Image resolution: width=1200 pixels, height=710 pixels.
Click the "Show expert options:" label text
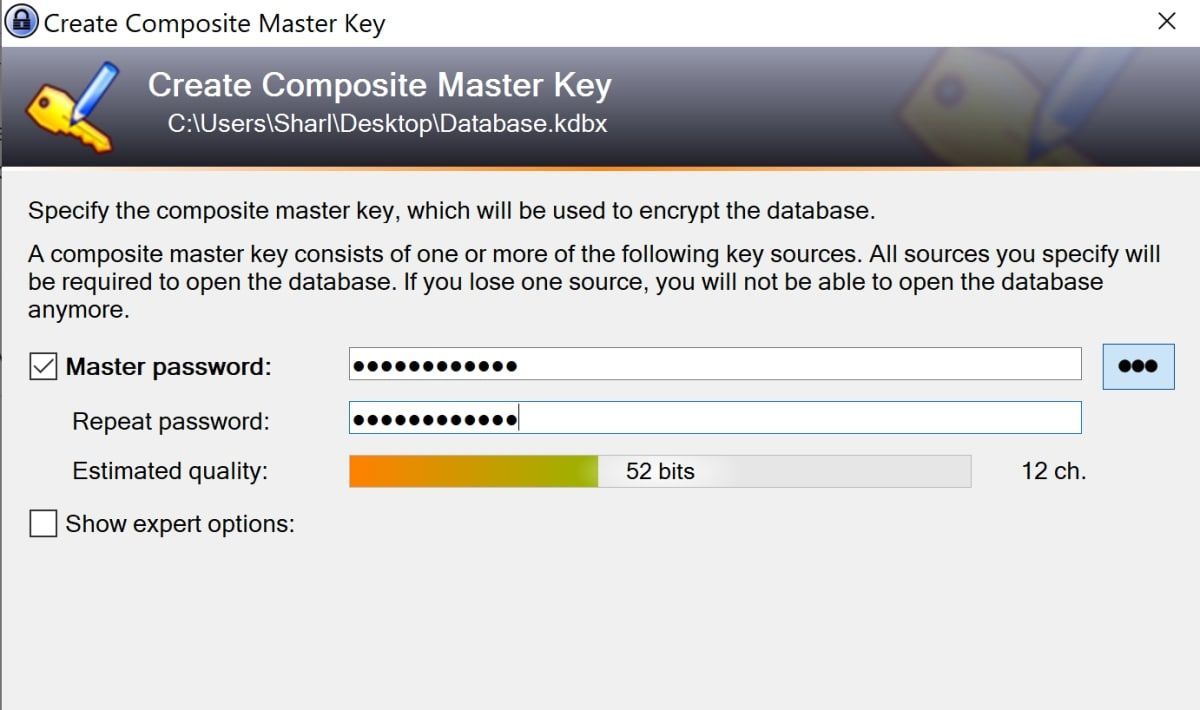pos(180,523)
